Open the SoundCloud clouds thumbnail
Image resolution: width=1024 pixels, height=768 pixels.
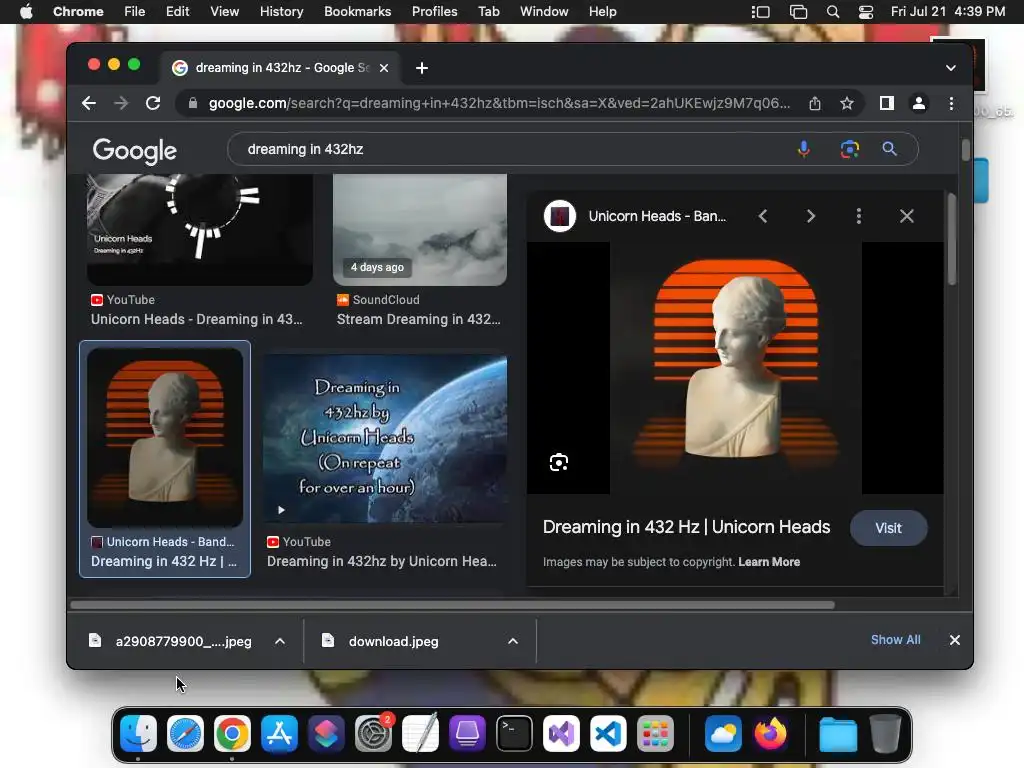click(420, 229)
